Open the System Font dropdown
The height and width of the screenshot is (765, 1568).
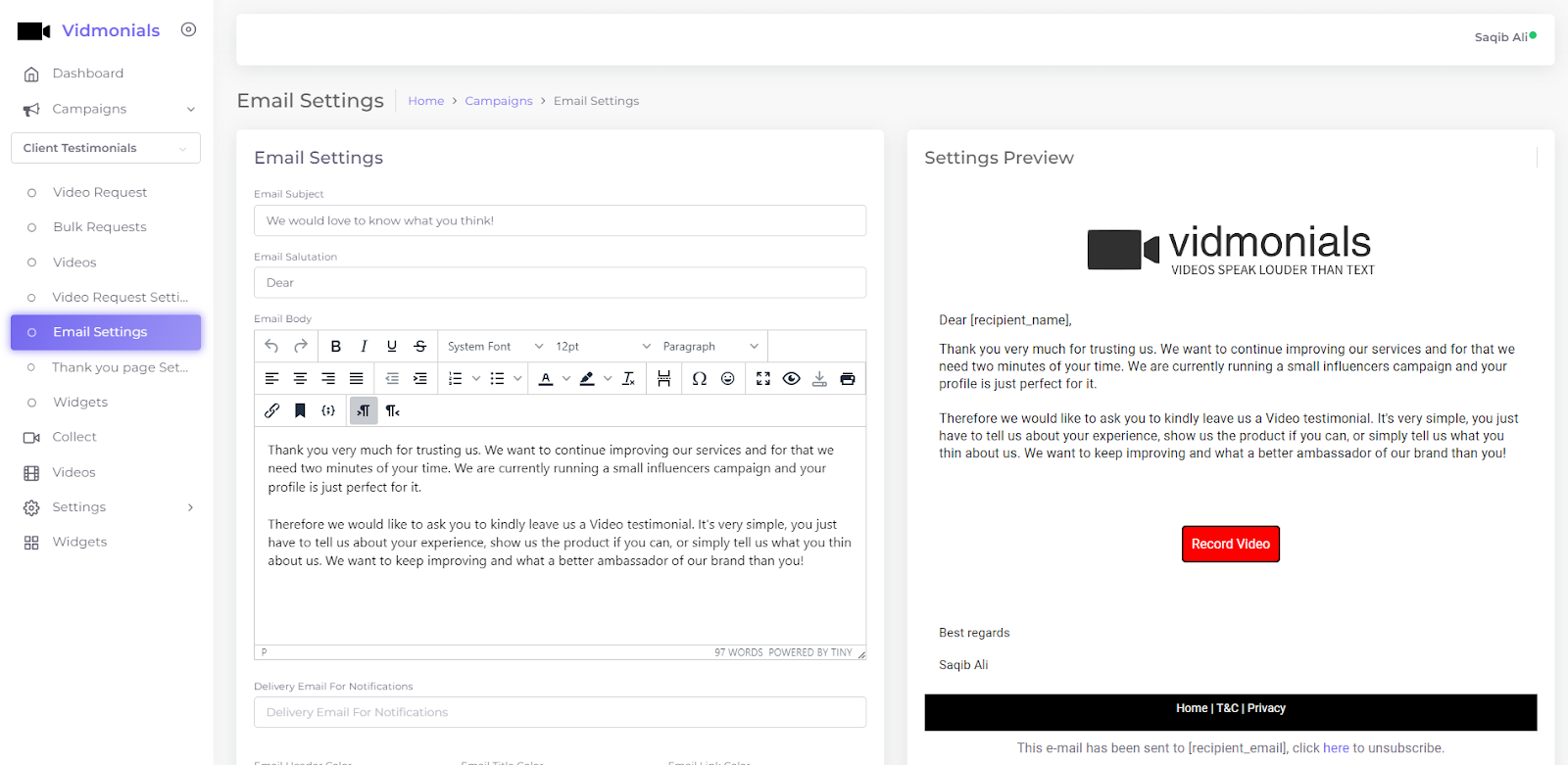point(495,347)
